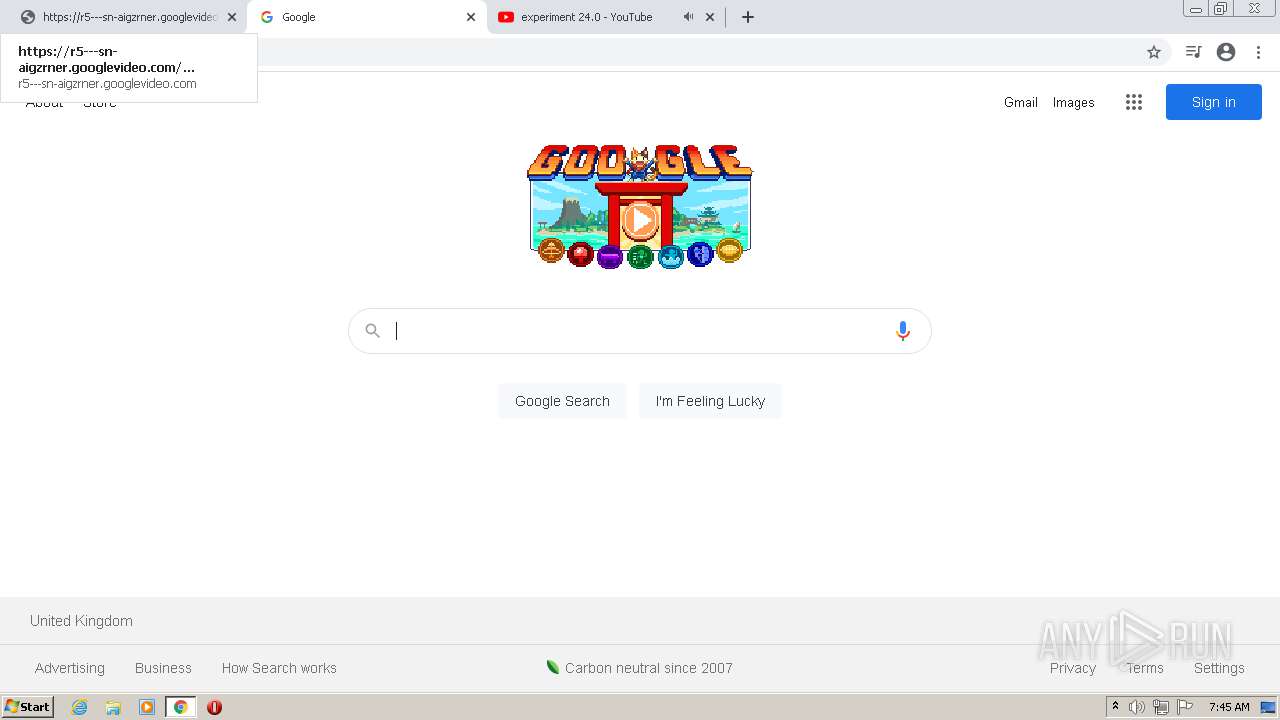
Task: Bookmark this page with the star icon
Action: tap(1154, 52)
